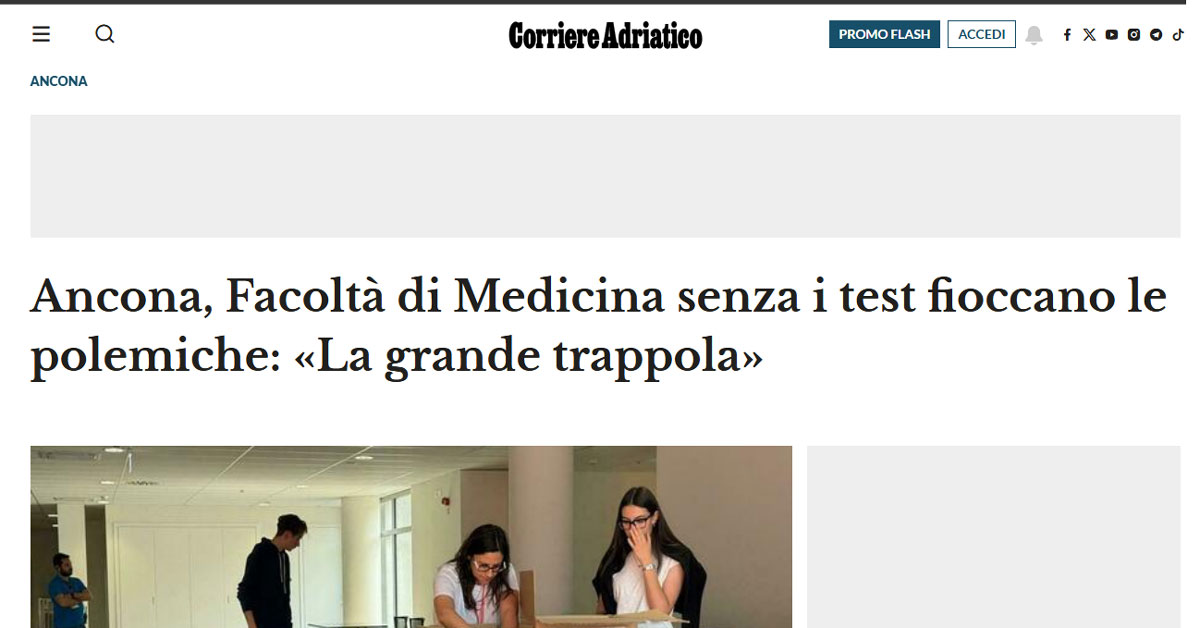
Task: Open the article photo of students
Action: (411, 537)
